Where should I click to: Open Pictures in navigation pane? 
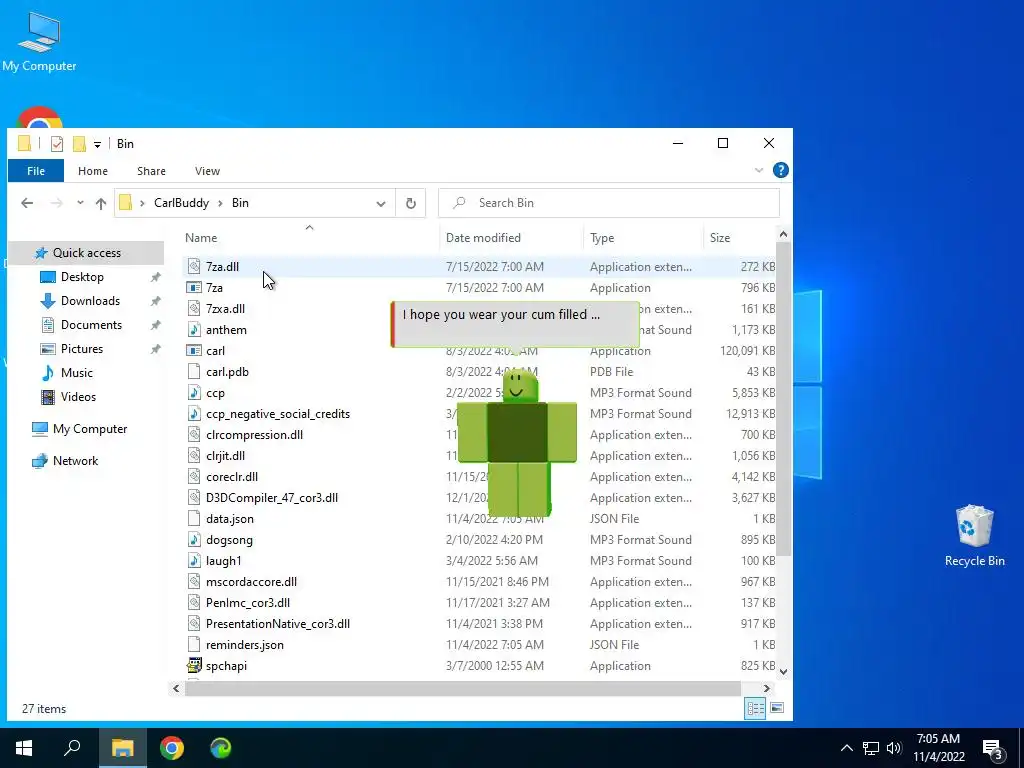pyautogui.click(x=82, y=349)
